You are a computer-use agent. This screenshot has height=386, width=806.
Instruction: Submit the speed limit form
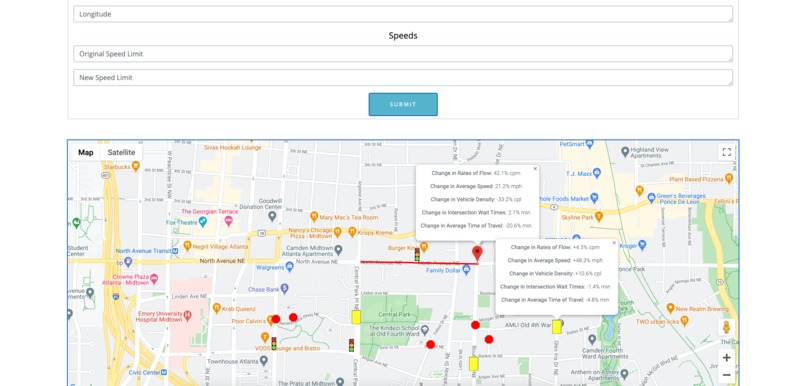[x=403, y=104]
